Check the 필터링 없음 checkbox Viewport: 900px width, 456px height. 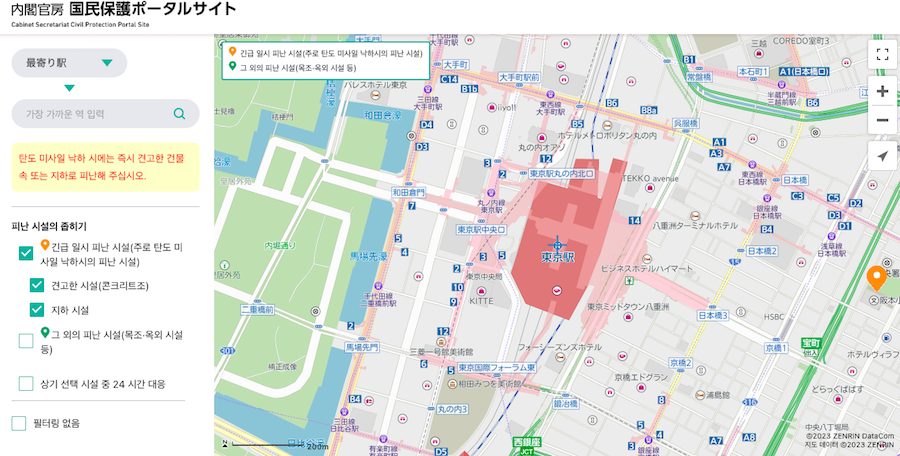pos(19,423)
